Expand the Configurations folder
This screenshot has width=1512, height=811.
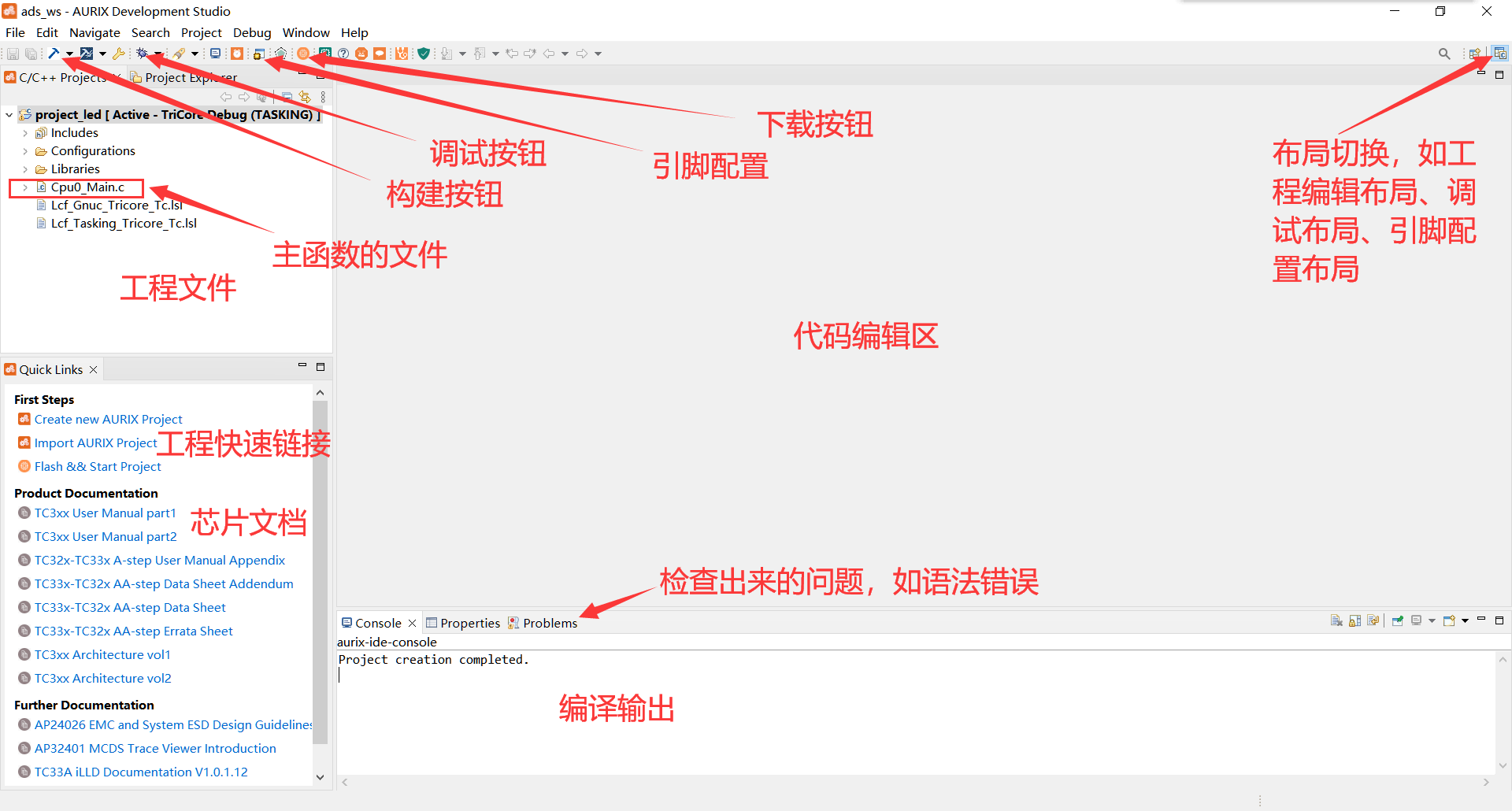25,151
